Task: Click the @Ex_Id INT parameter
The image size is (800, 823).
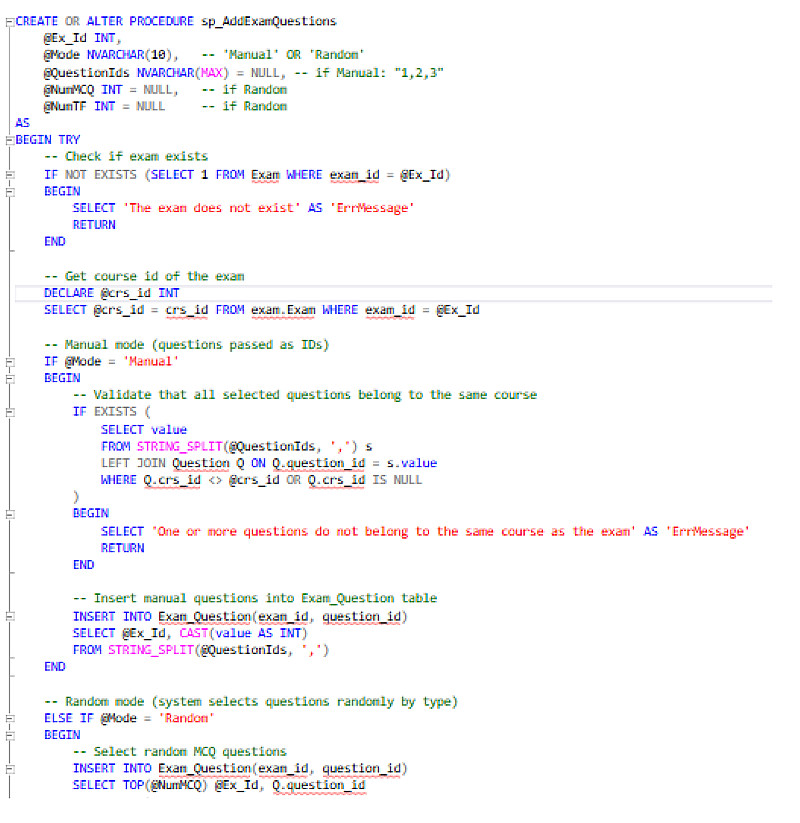Action: 82,38
